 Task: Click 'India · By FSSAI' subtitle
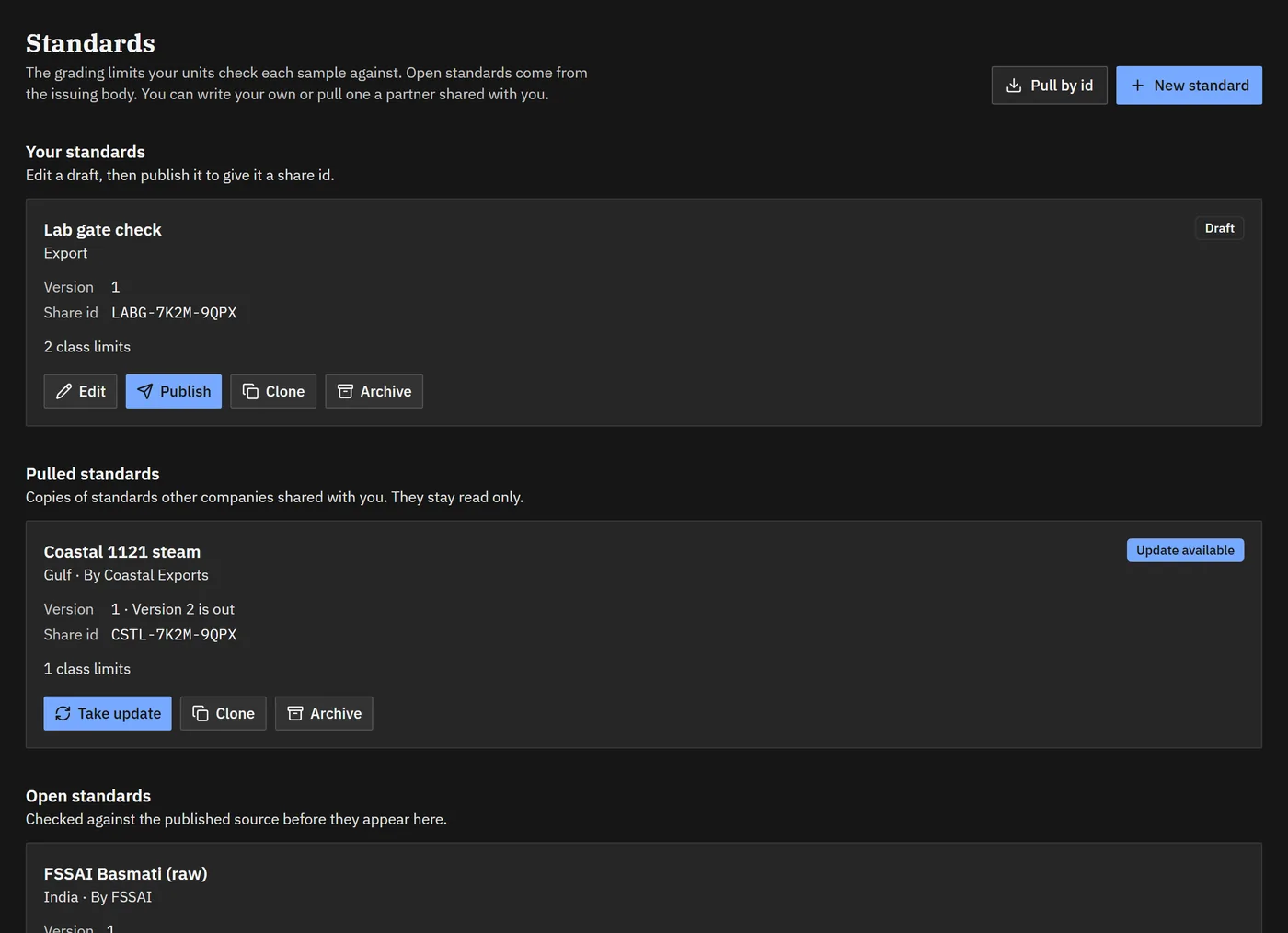[x=98, y=897]
